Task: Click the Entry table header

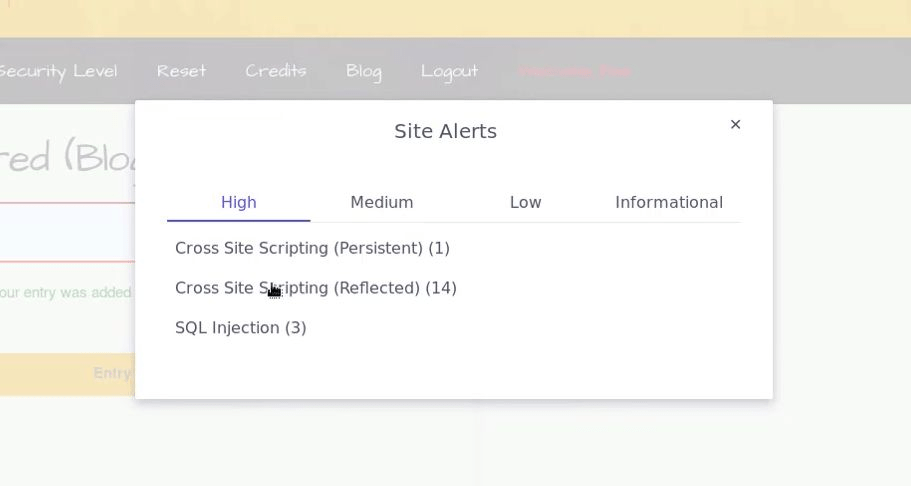Action: [x=111, y=373]
